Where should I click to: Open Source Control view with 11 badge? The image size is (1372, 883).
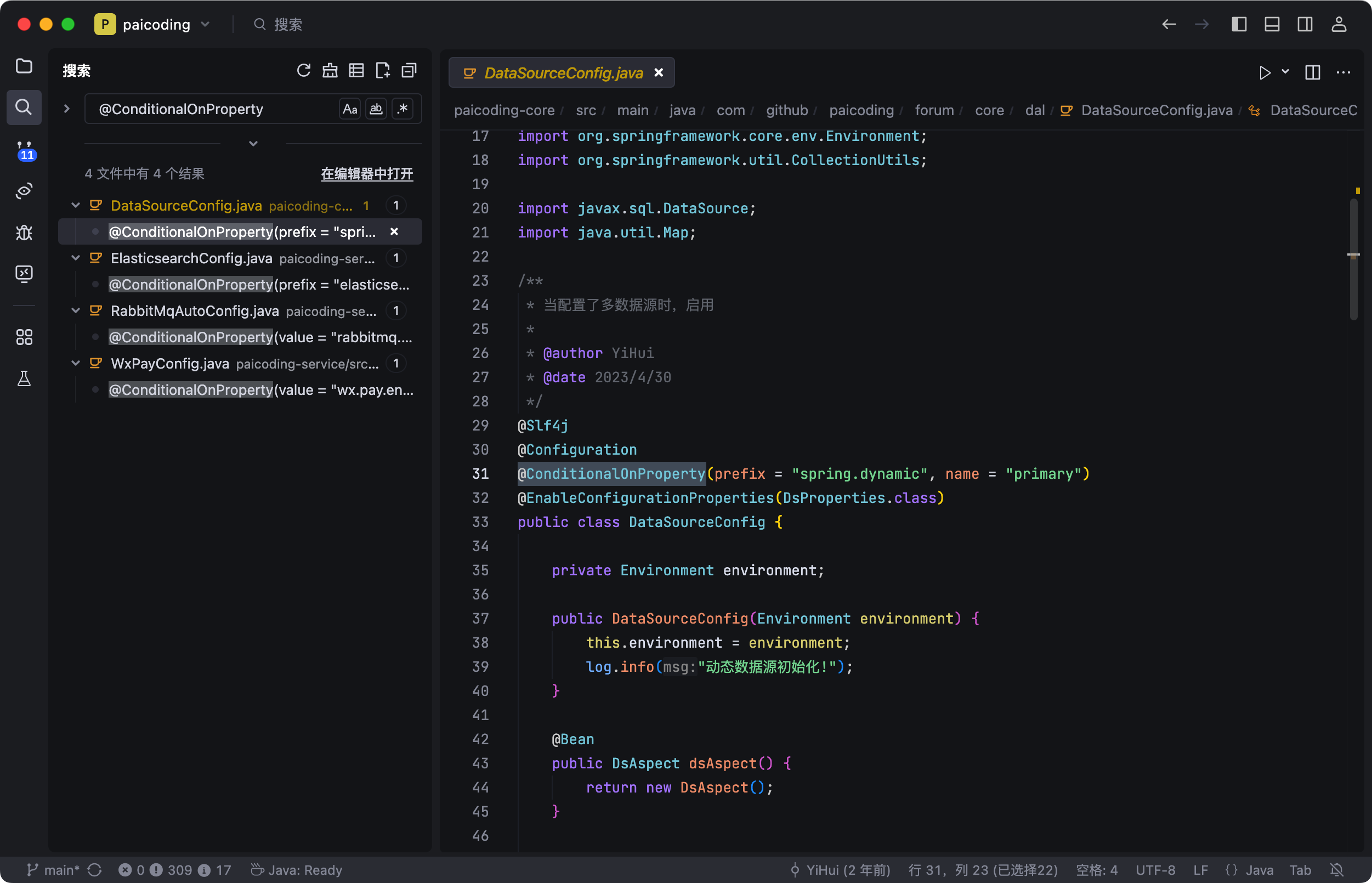click(x=24, y=150)
